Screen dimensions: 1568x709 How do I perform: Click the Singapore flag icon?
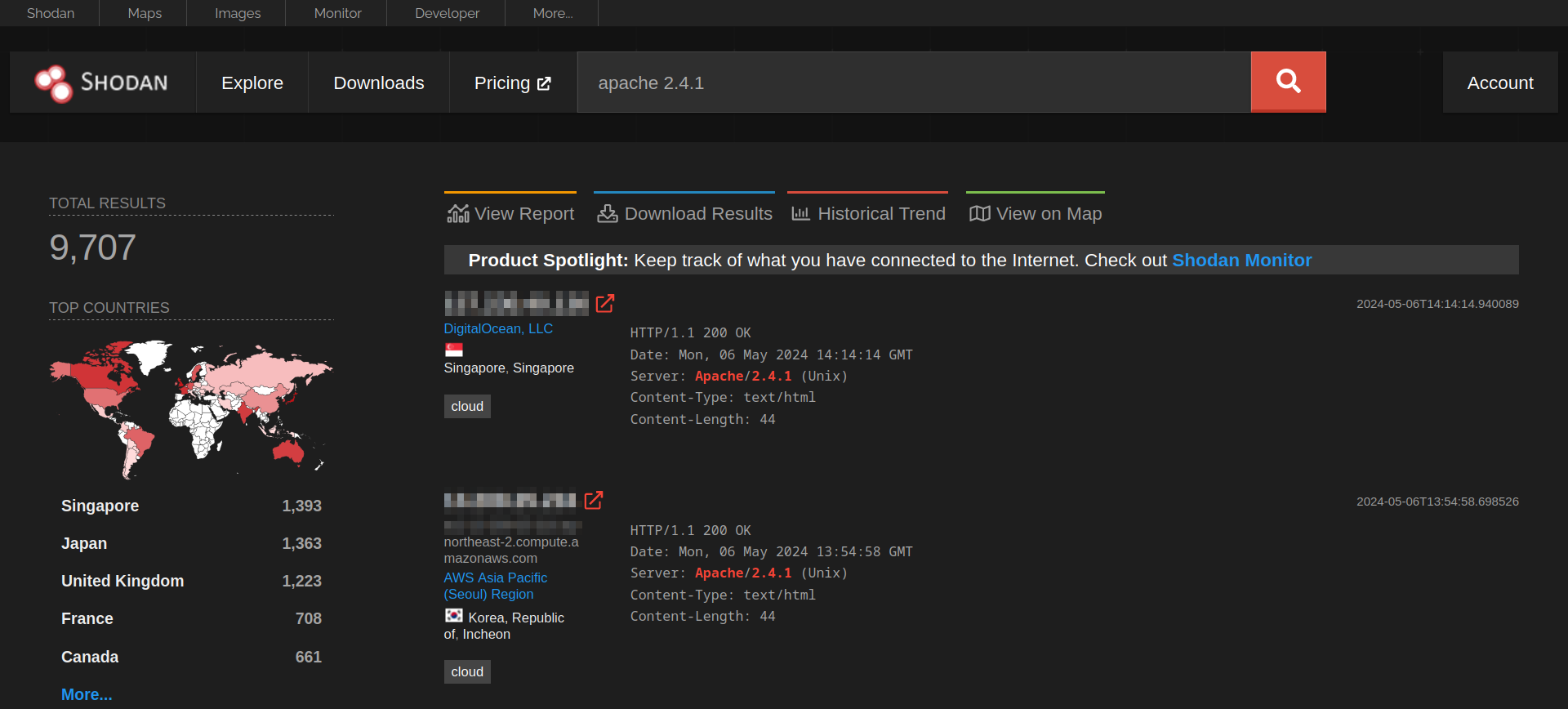[x=454, y=350]
